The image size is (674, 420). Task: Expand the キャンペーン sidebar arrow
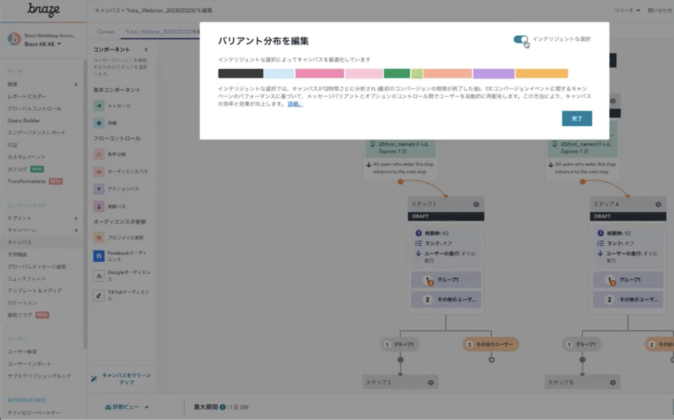[x=76, y=230]
